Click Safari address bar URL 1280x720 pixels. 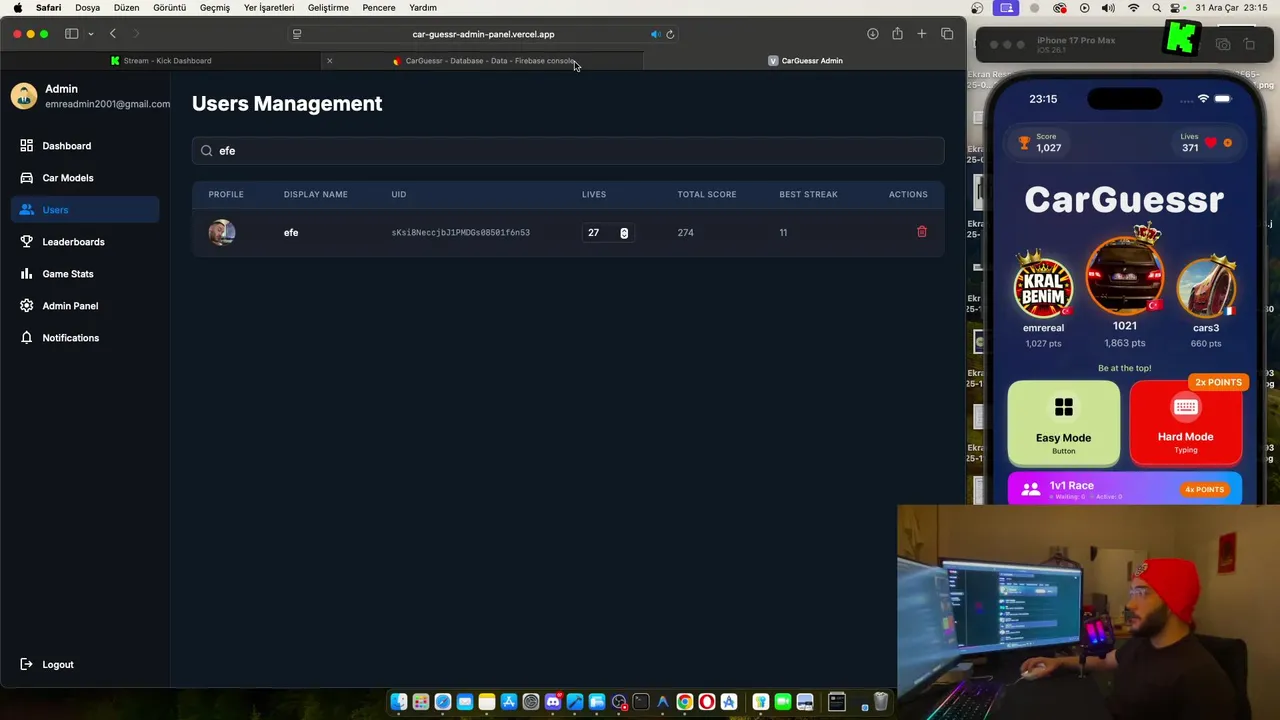point(483,34)
